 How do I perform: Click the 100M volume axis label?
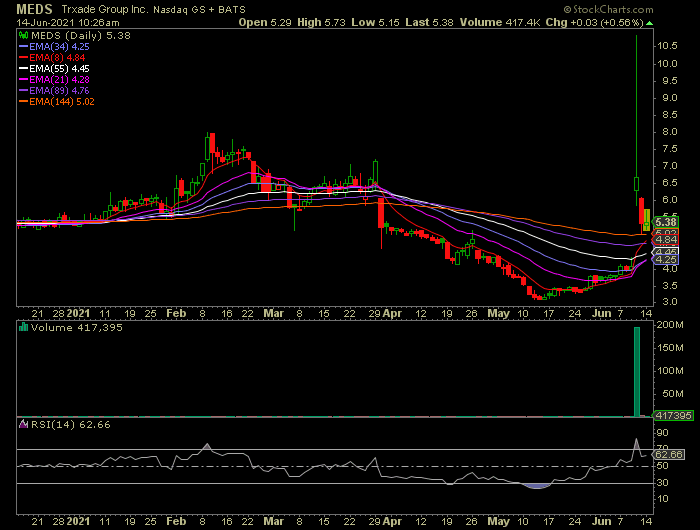[x=670, y=371]
